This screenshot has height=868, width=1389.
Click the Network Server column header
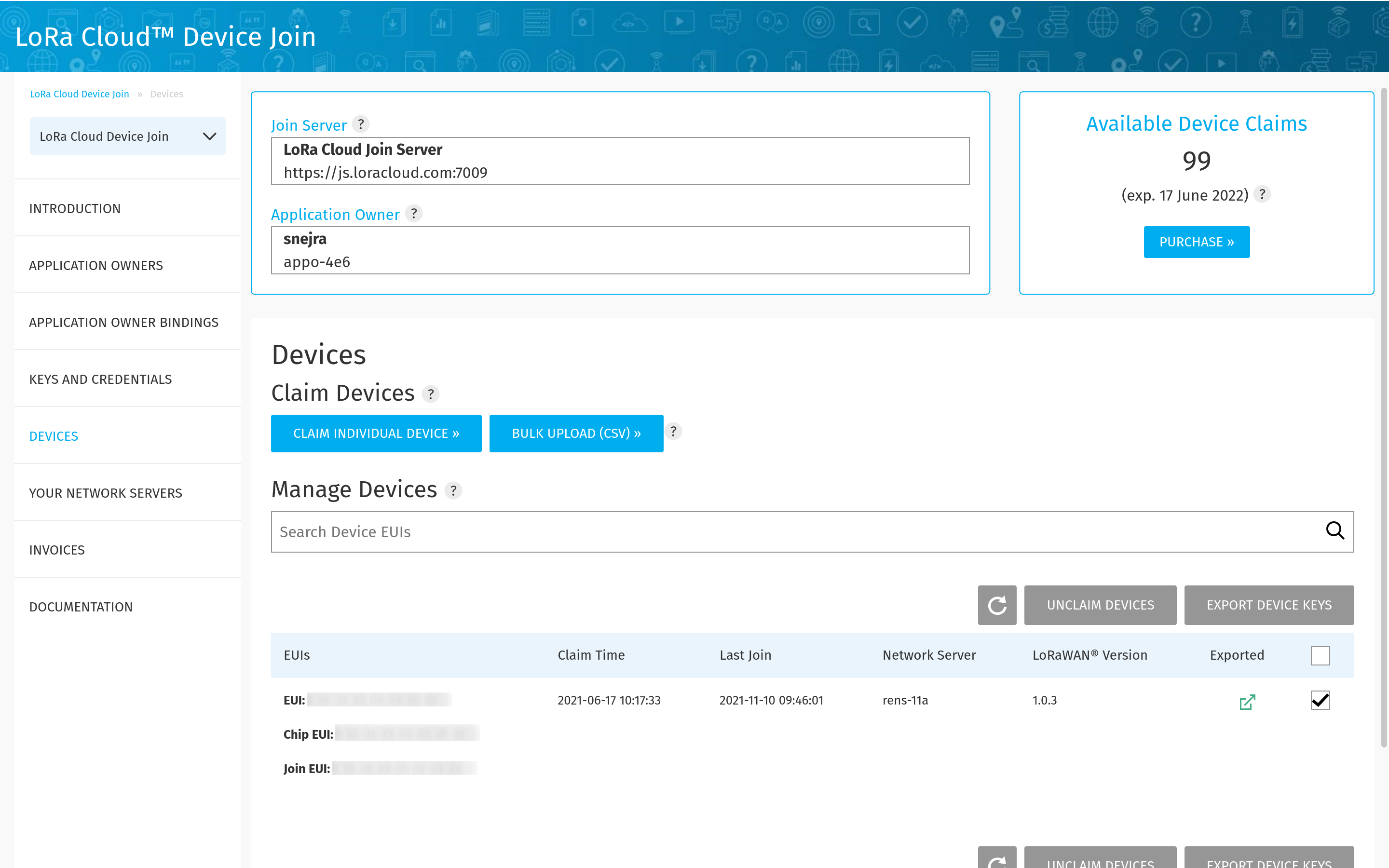coord(929,655)
